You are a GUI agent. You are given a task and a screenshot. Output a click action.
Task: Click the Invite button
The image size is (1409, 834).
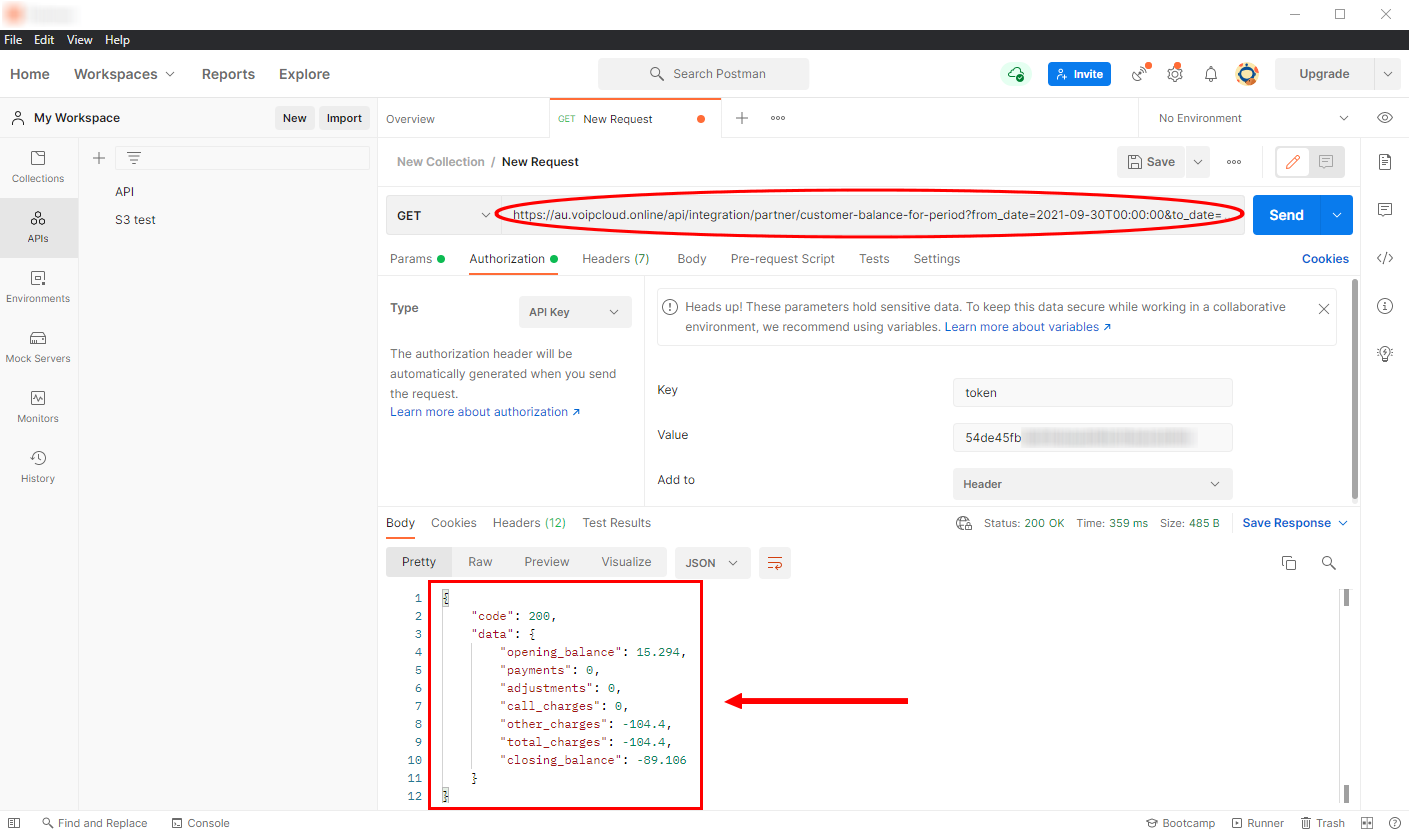pos(1079,74)
